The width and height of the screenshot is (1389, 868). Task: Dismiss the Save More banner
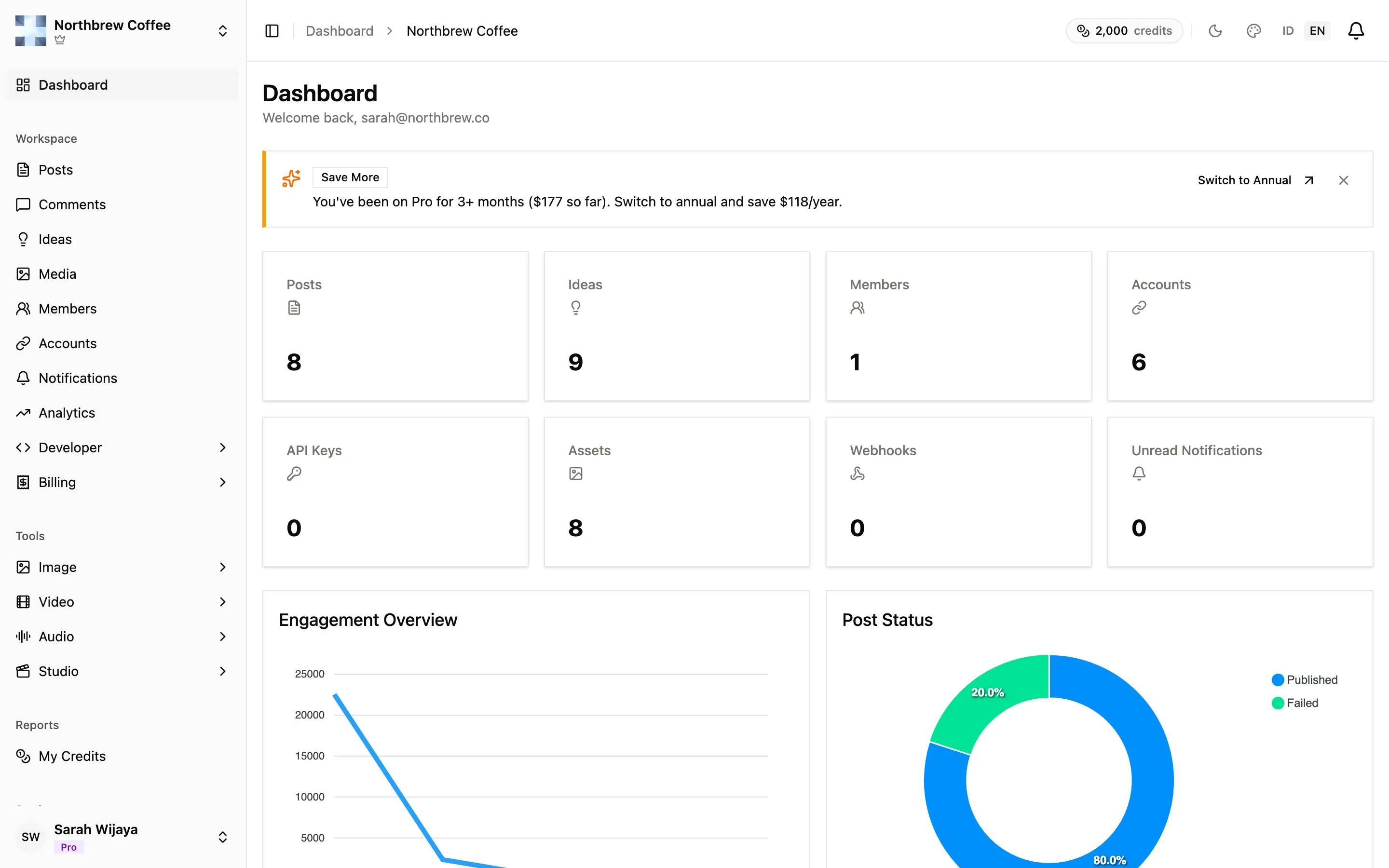tap(1344, 180)
